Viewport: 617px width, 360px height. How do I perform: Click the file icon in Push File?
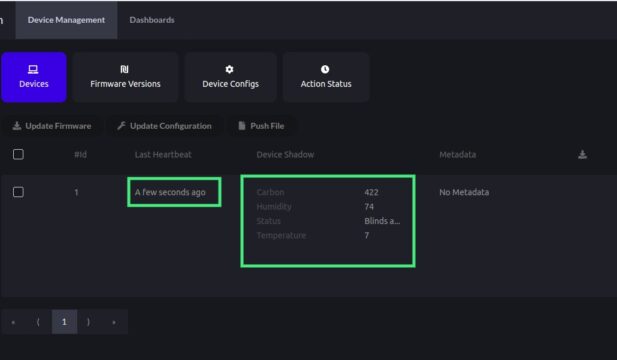pos(242,126)
